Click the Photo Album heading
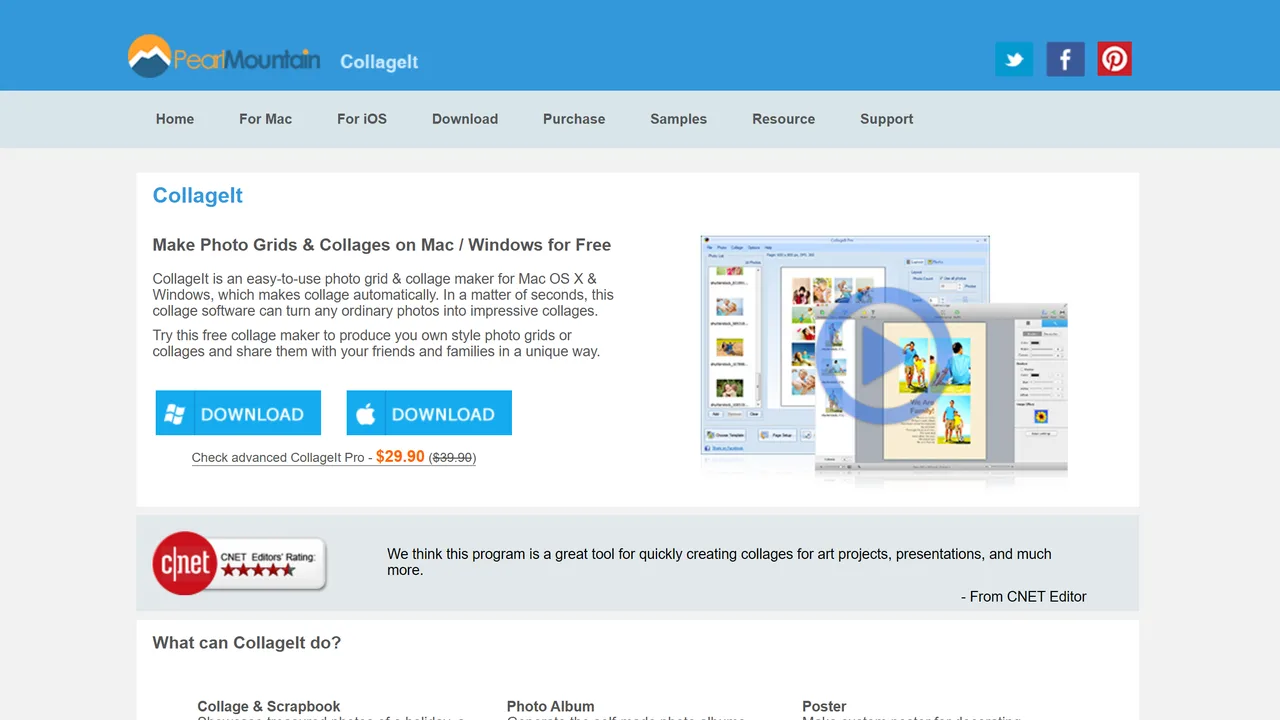This screenshot has width=1280, height=720. tap(550, 706)
